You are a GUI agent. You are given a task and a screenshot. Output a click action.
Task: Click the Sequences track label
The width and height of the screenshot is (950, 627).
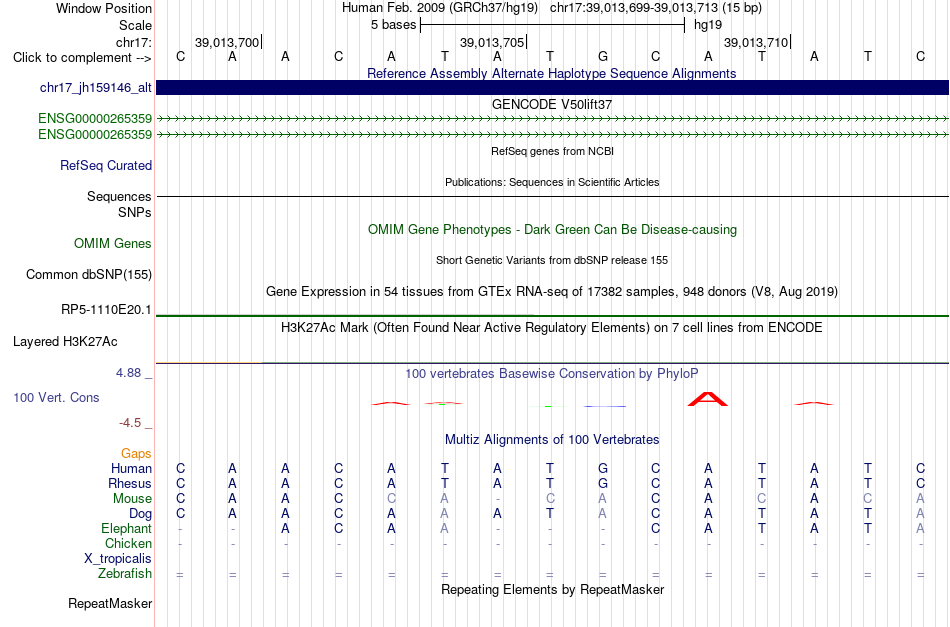[x=119, y=196]
